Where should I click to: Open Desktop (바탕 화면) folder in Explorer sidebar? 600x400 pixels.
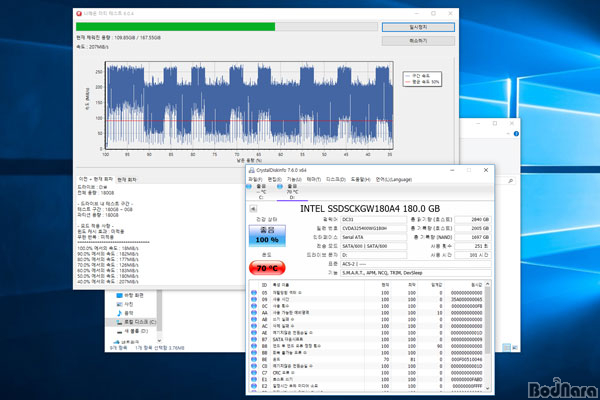pos(130,296)
